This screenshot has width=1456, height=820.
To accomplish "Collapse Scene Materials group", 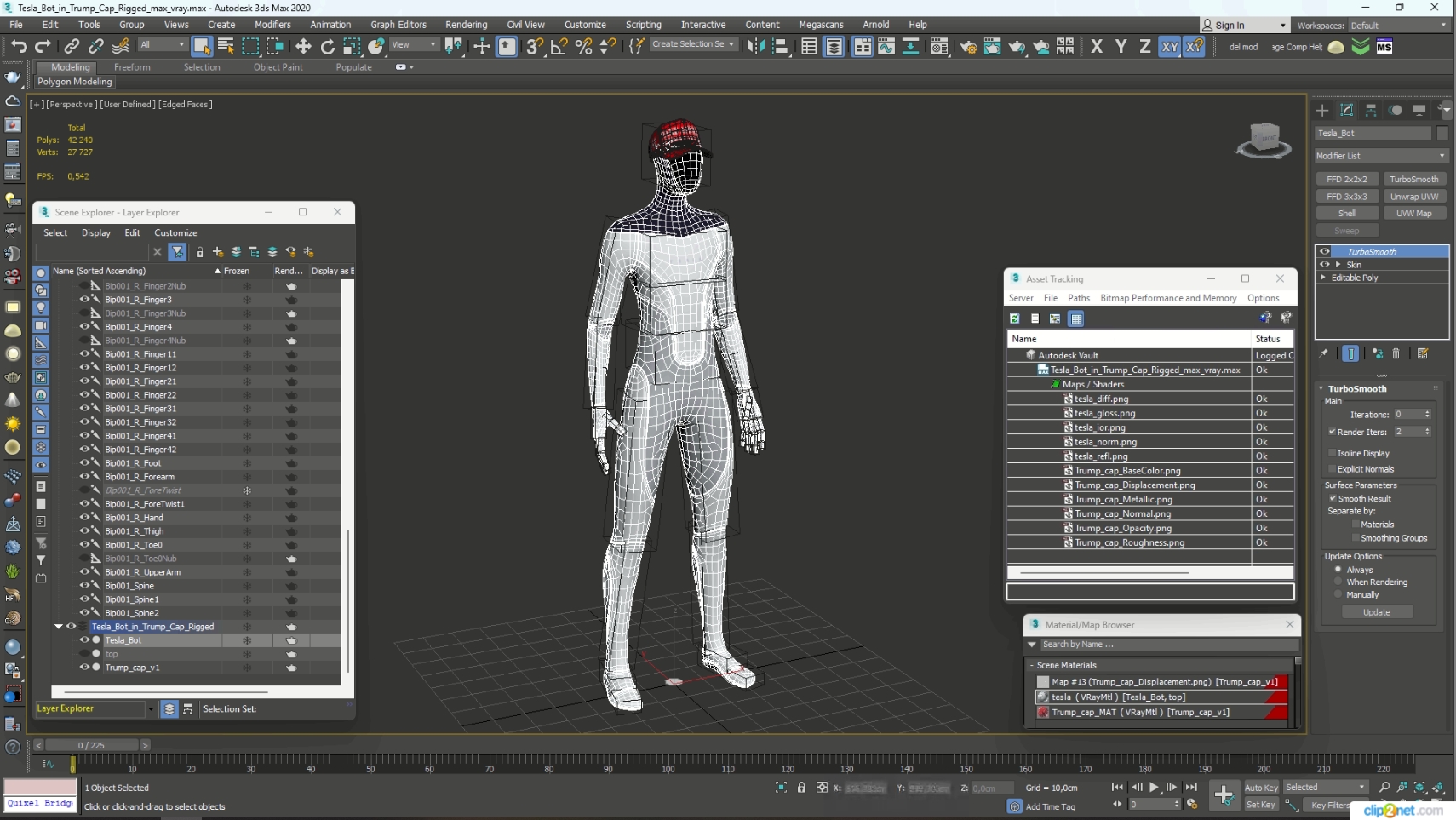I will pyautogui.click(x=1031, y=665).
